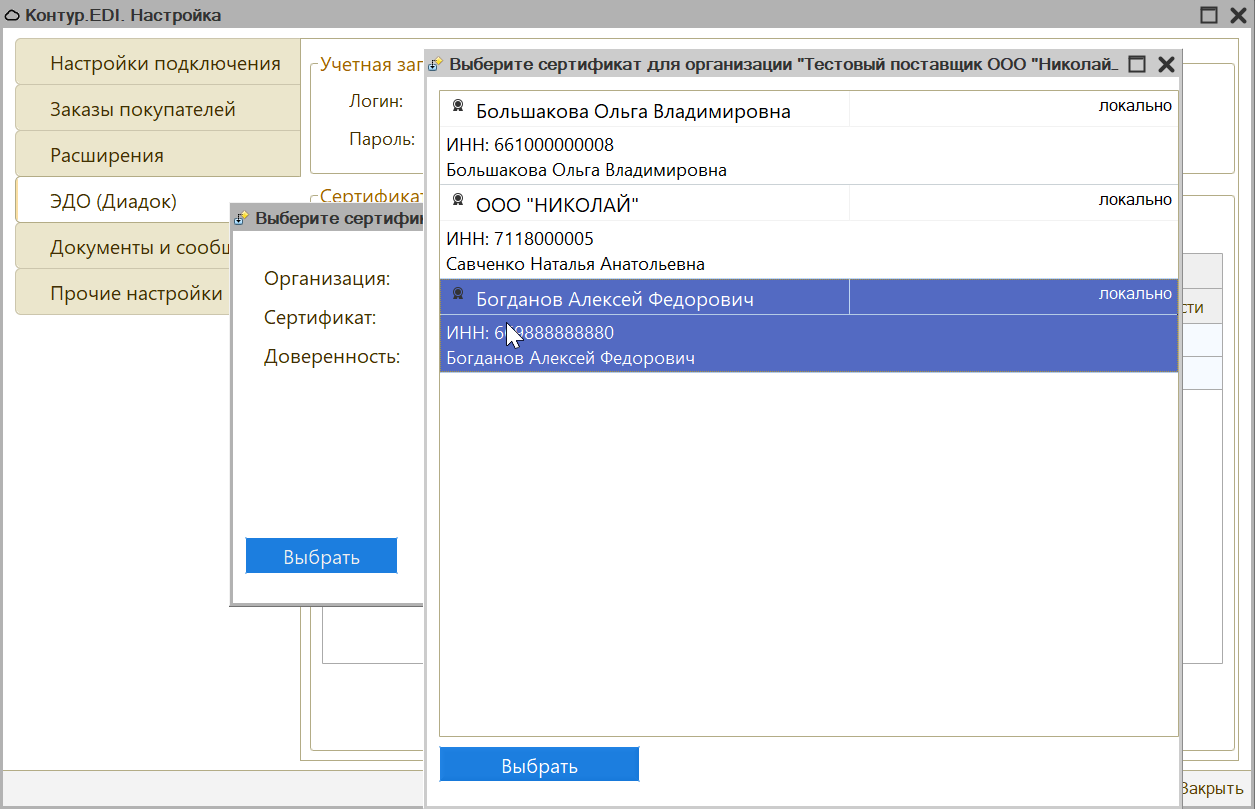This screenshot has width=1255, height=809.
Task: Close the Контур.EDI Настройка window
Action: [x=1237, y=15]
